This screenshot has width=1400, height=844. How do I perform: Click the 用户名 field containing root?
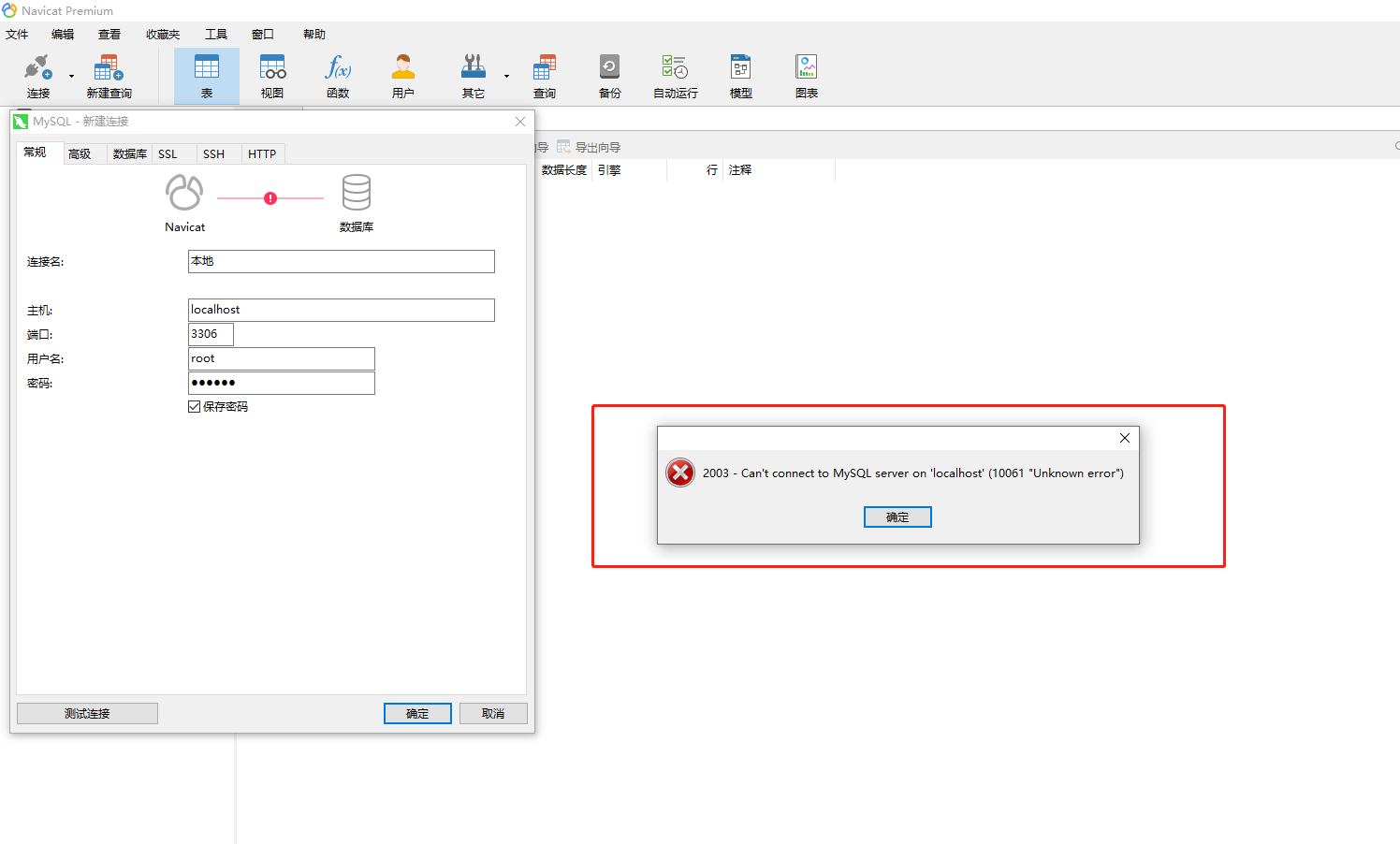[x=282, y=358]
